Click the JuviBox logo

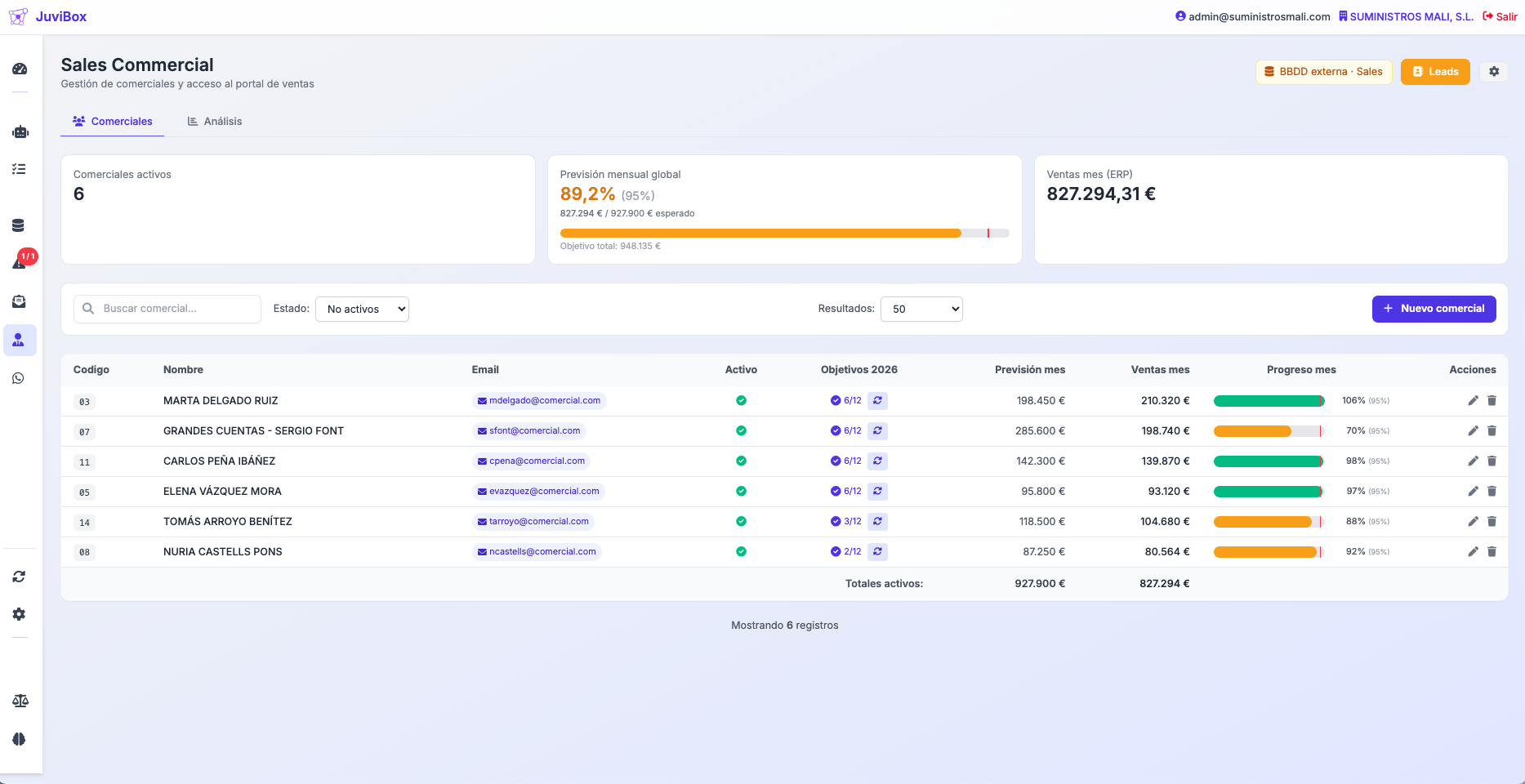47,16
